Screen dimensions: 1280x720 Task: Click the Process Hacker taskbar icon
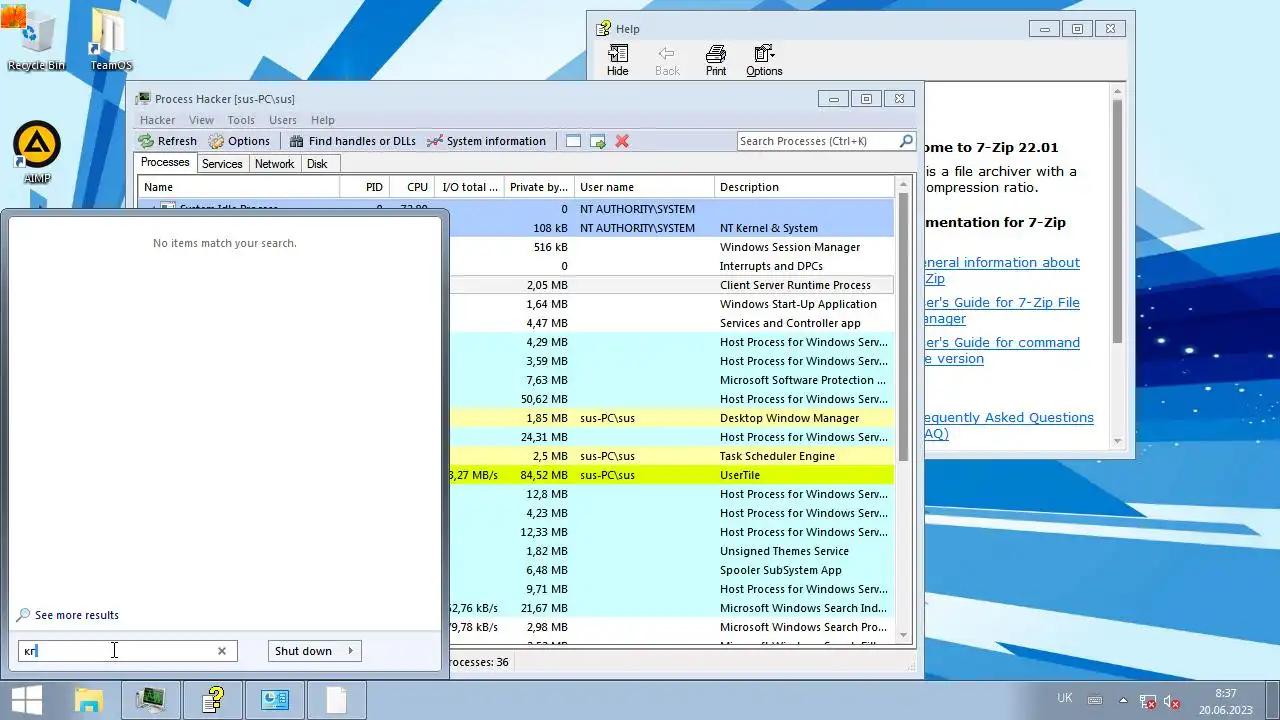click(x=151, y=700)
